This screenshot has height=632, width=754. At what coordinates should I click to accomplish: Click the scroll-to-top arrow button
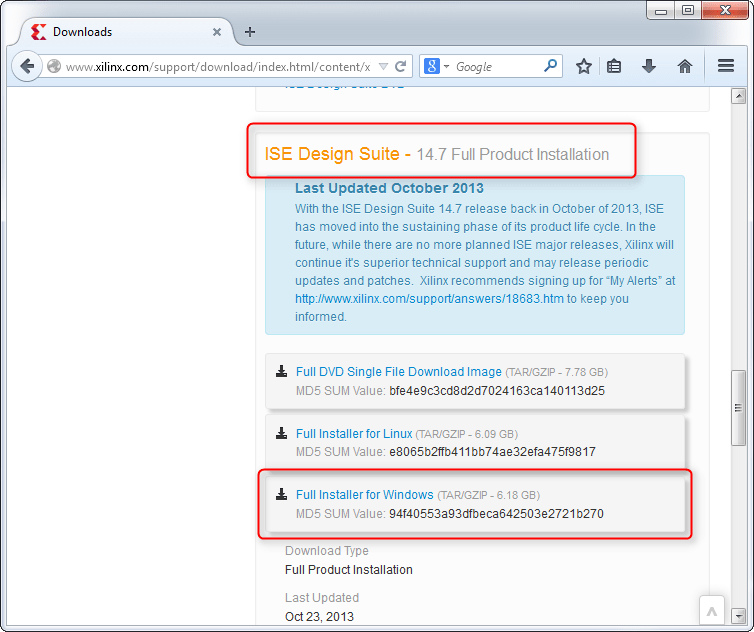click(710, 609)
